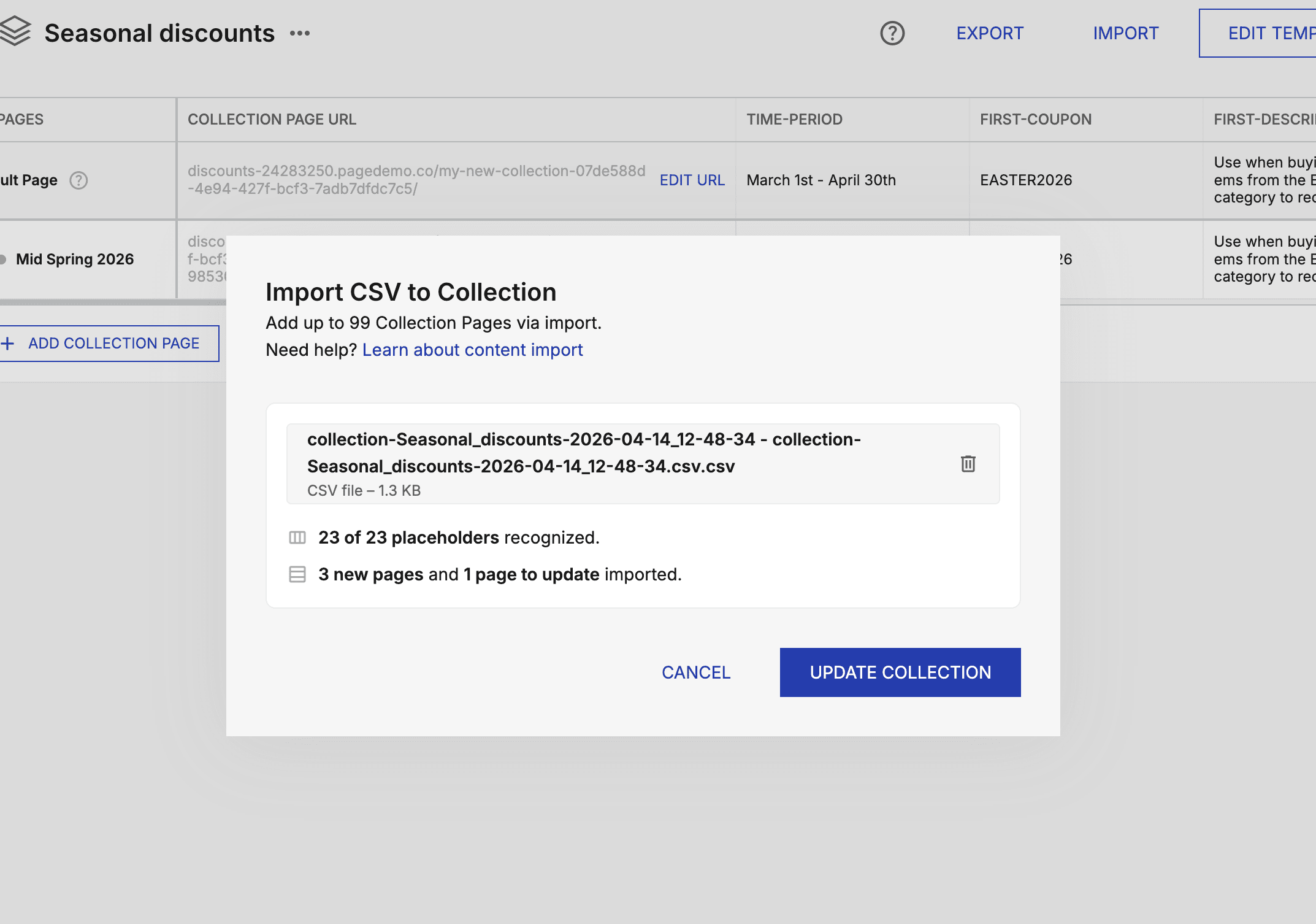Click the help icon next to Default Page
The height and width of the screenshot is (924, 1316).
(78, 180)
